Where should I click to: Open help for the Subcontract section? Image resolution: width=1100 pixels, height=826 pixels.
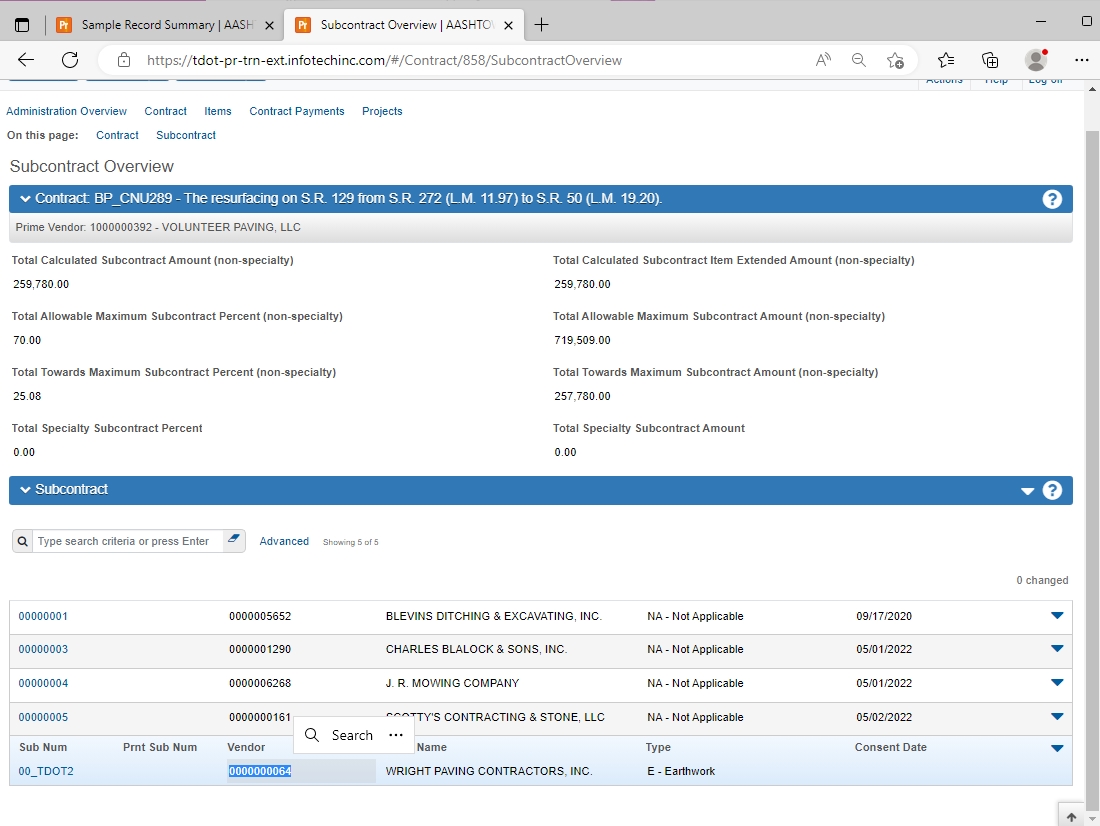1052,491
